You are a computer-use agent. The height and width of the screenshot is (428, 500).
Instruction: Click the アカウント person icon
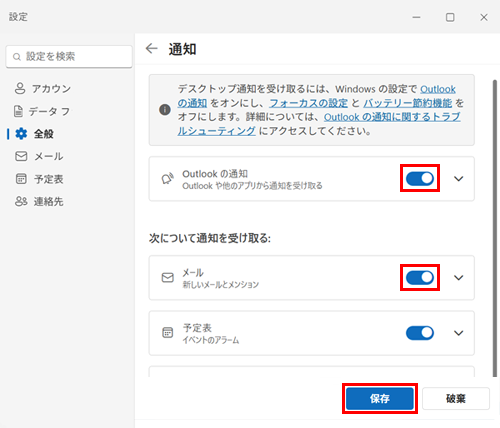(x=20, y=88)
